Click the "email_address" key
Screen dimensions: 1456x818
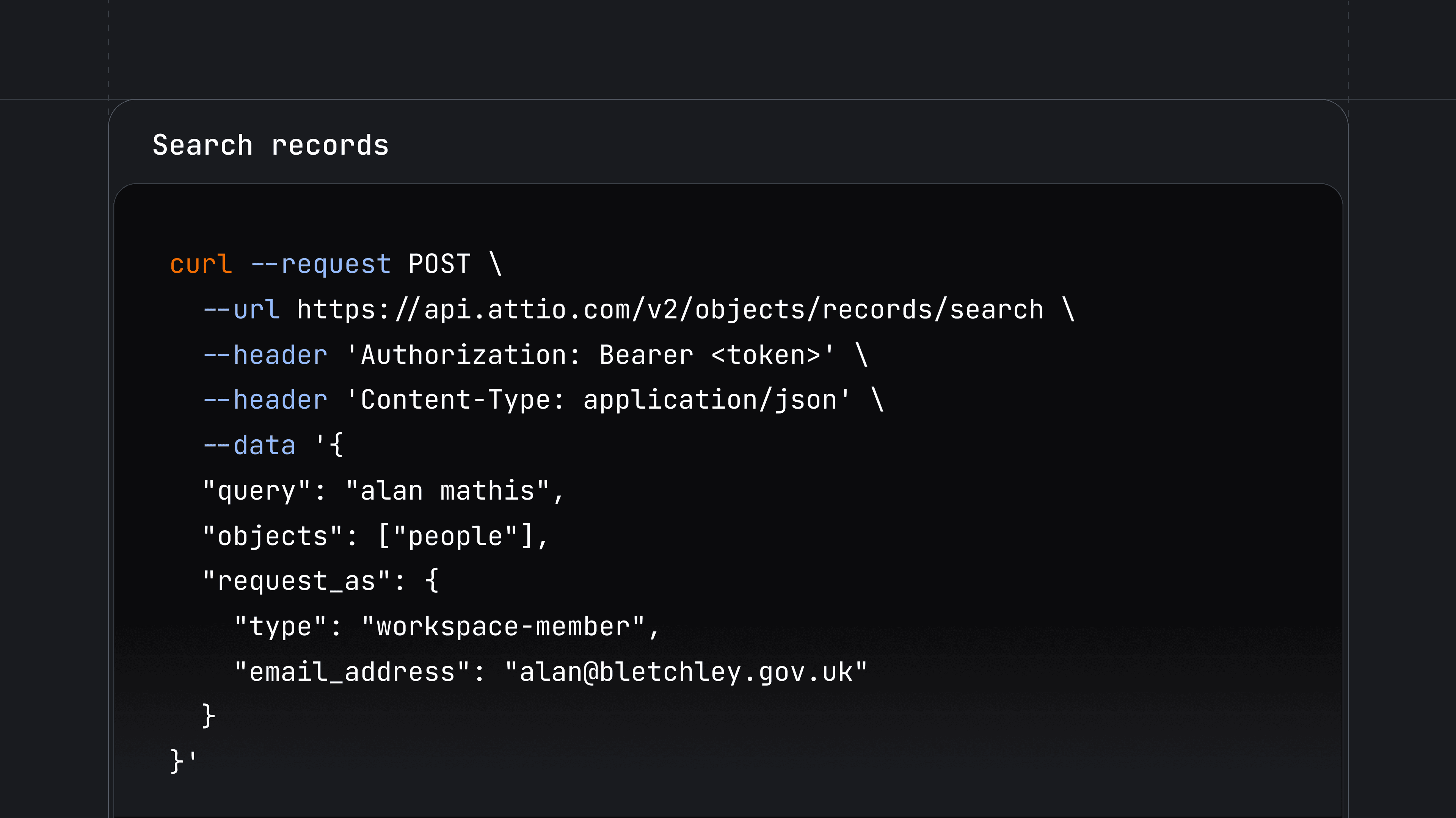351,672
